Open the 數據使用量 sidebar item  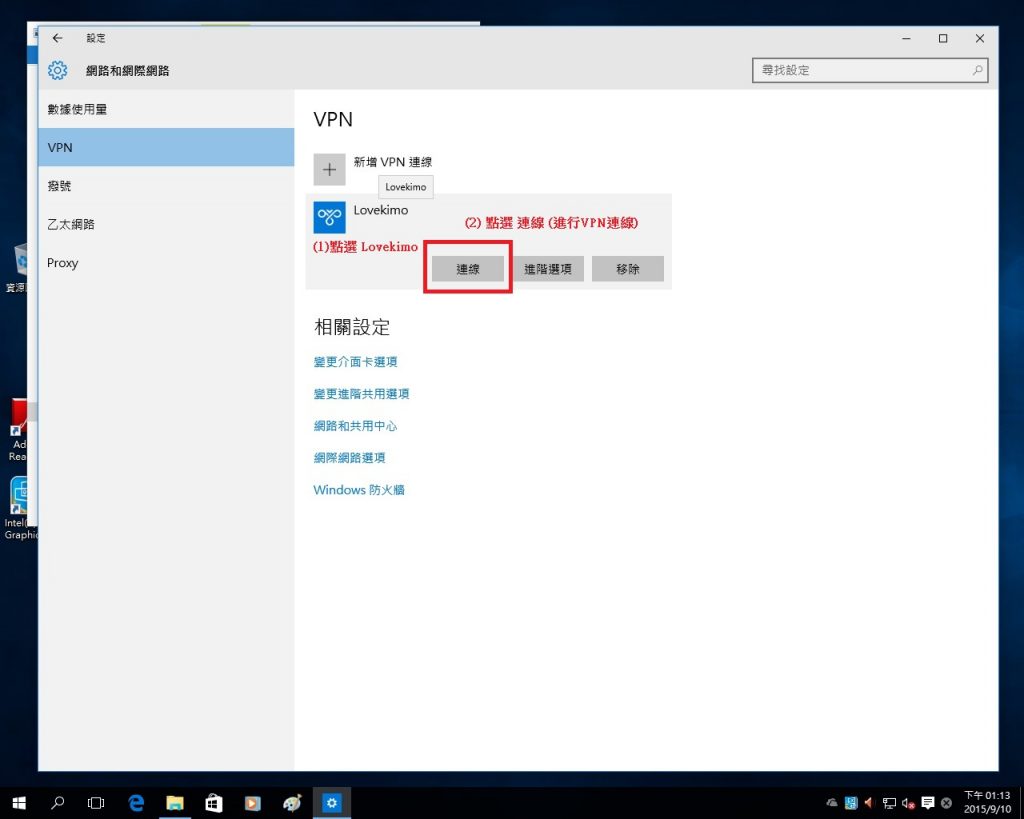coord(79,109)
